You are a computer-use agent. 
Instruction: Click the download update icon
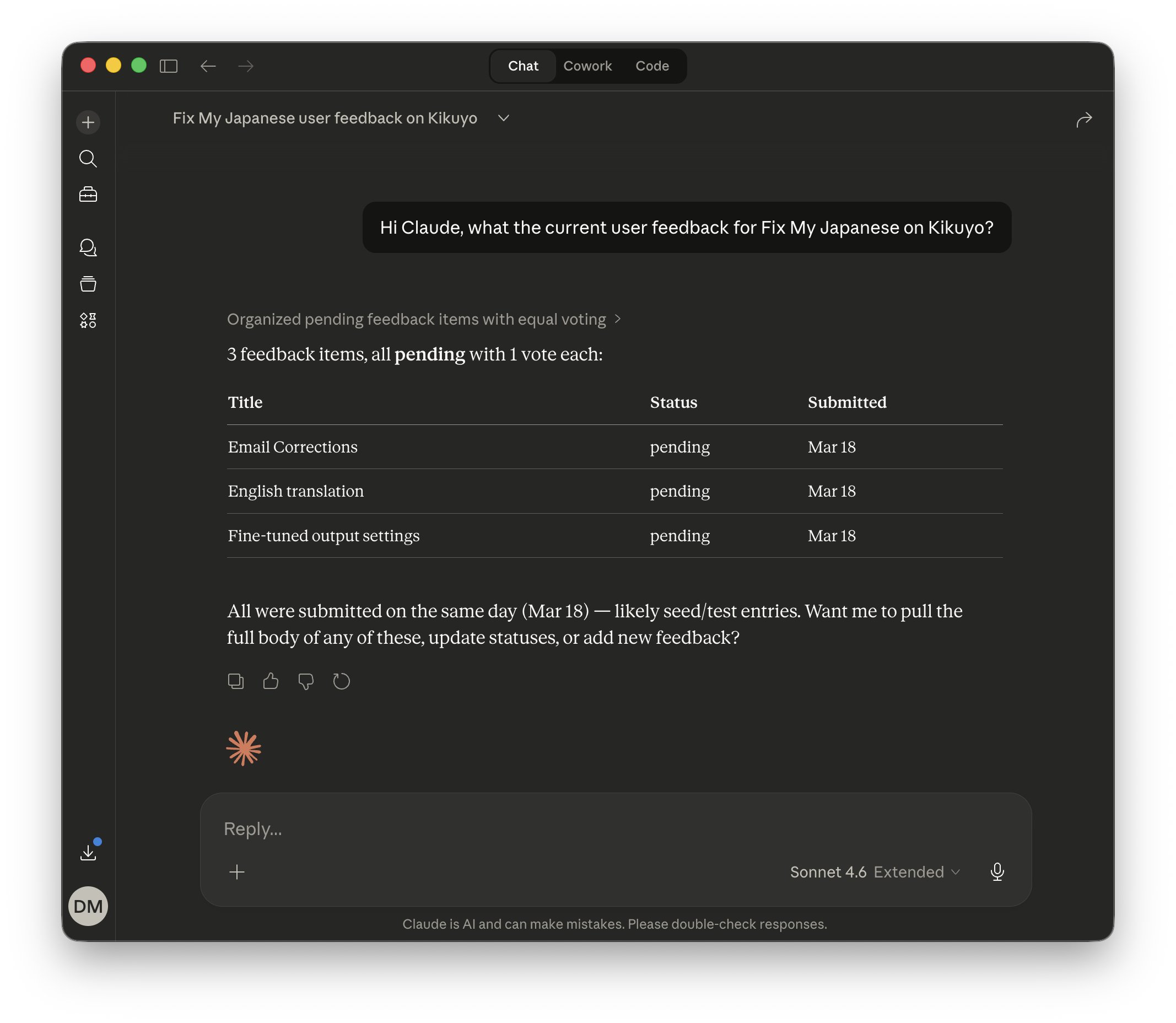coord(88,852)
